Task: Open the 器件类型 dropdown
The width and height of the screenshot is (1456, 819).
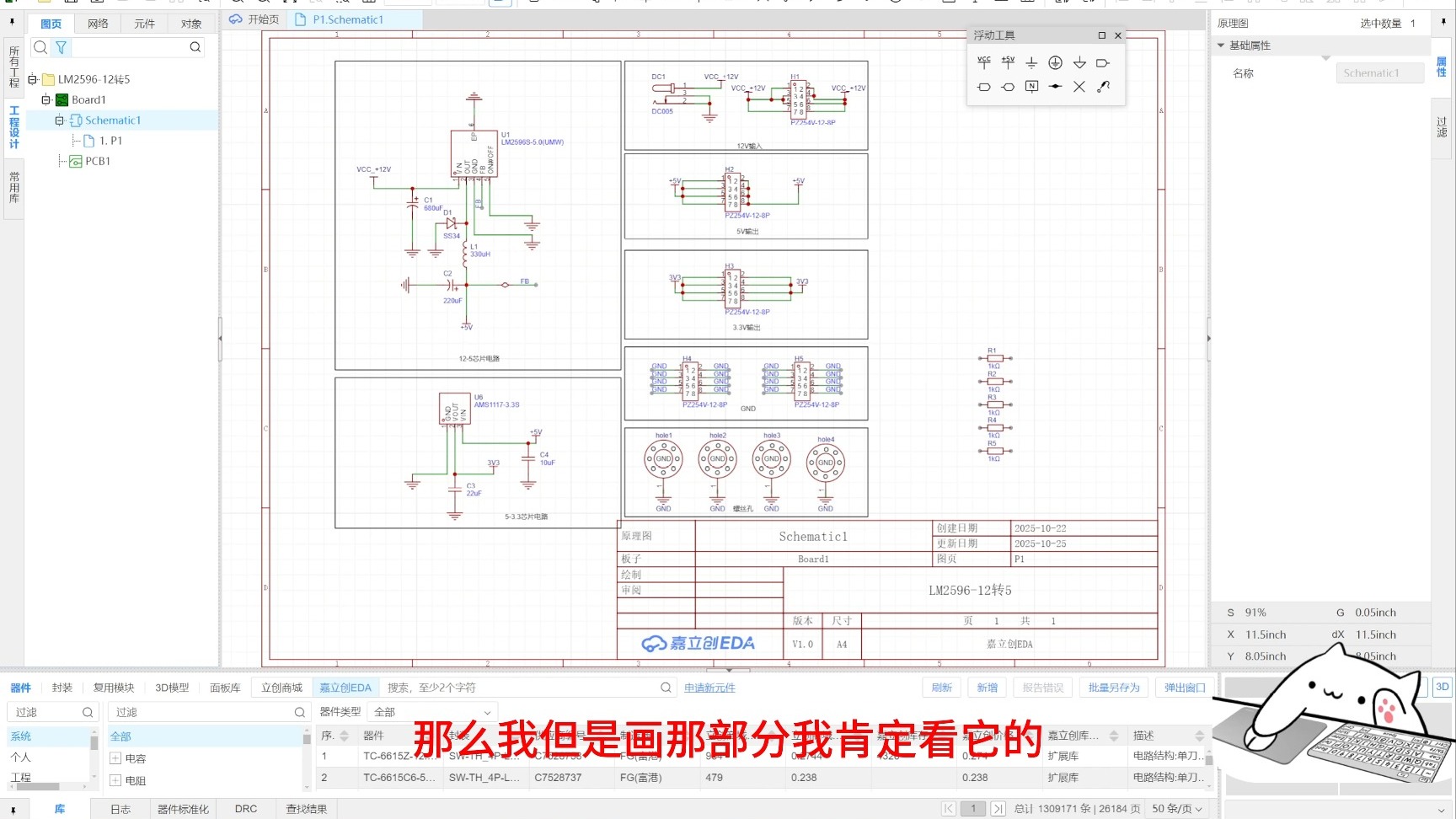Action: click(x=432, y=712)
